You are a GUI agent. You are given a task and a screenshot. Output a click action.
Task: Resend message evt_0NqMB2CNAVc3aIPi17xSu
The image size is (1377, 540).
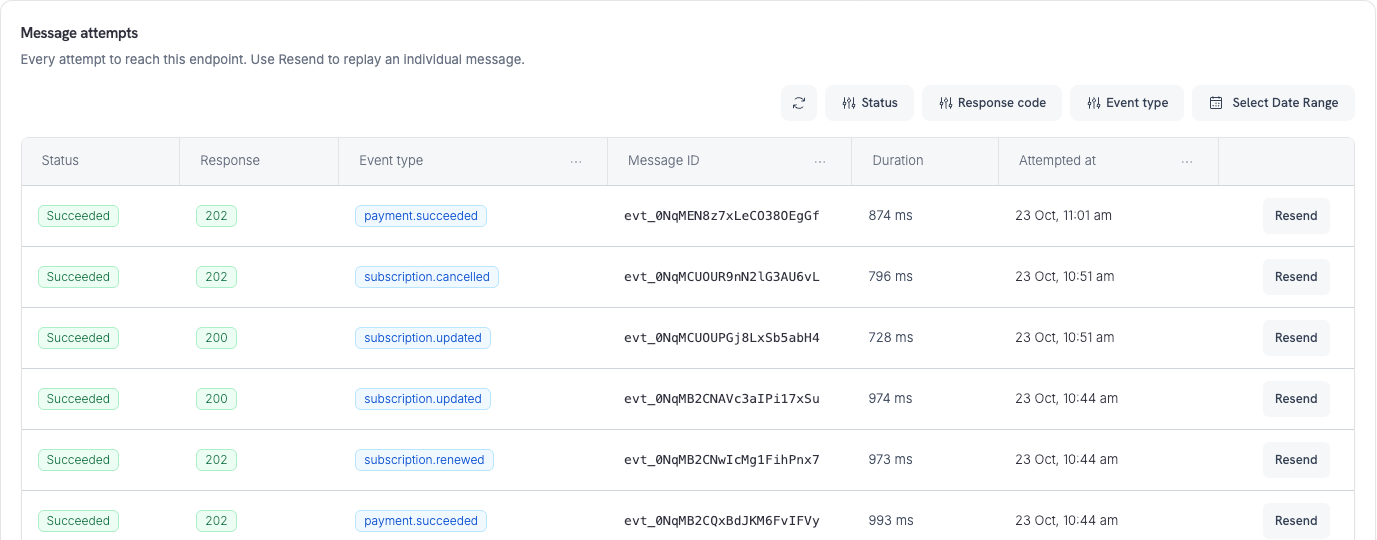tap(1296, 399)
